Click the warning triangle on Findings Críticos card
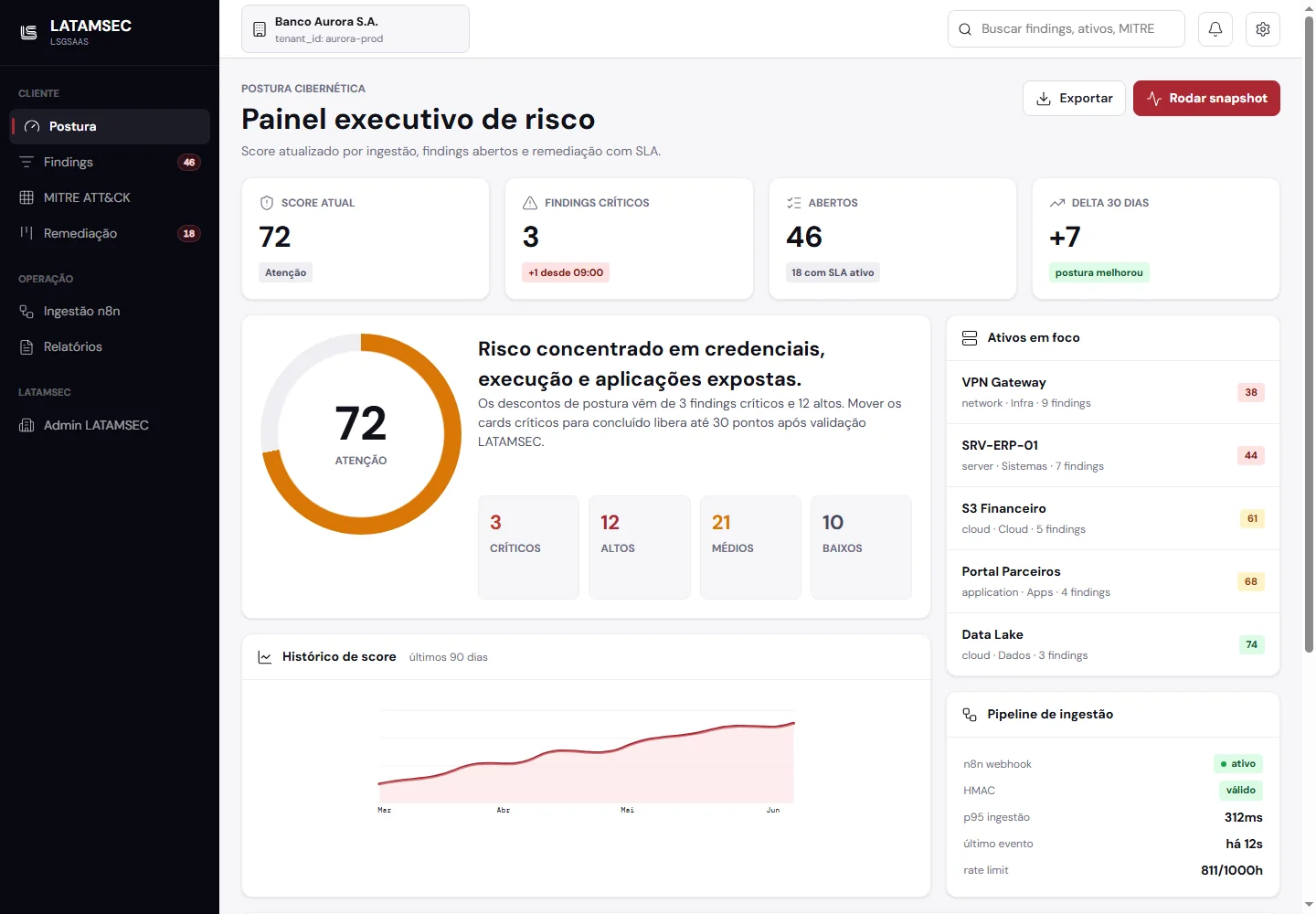 coord(530,203)
